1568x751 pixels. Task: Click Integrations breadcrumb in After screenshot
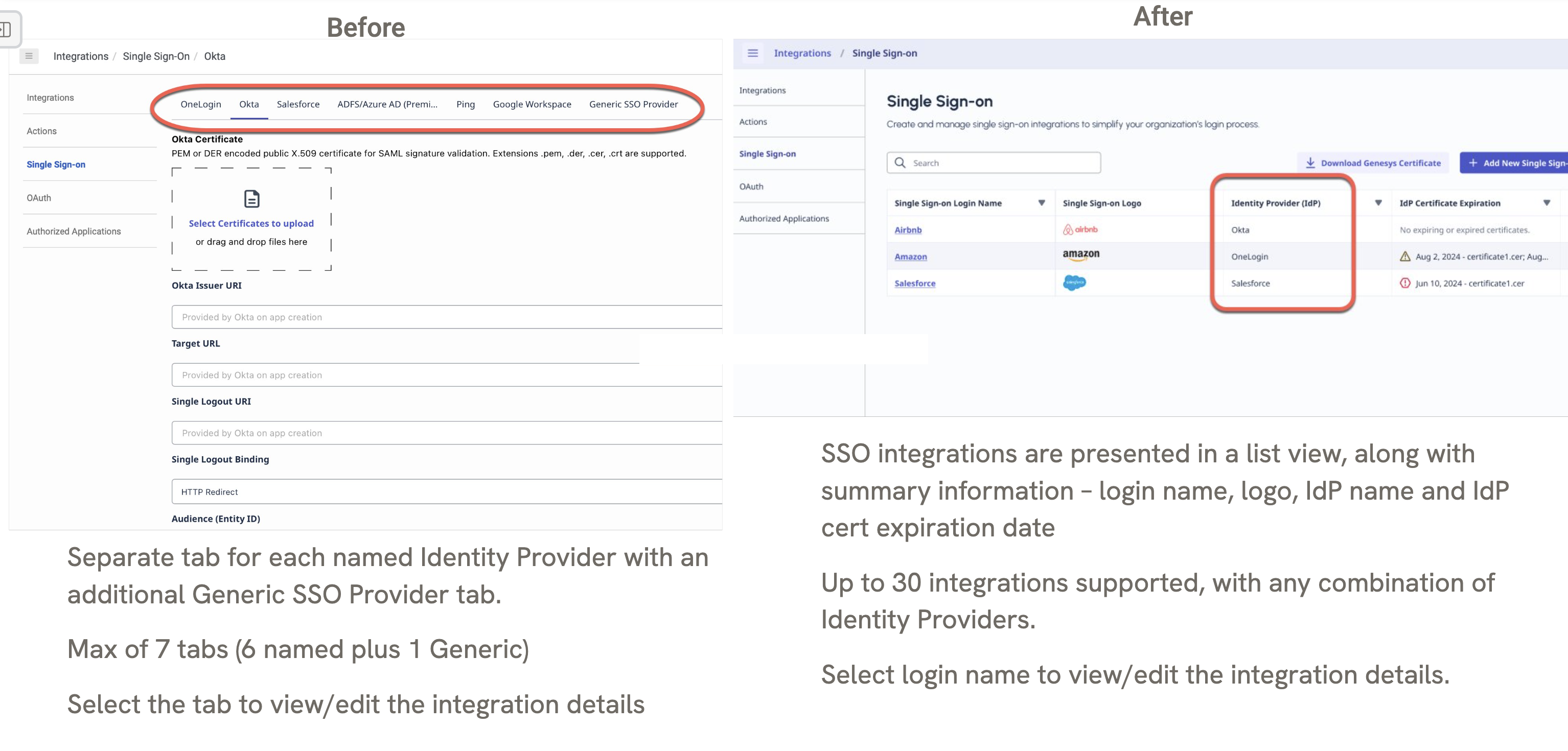(x=802, y=53)
